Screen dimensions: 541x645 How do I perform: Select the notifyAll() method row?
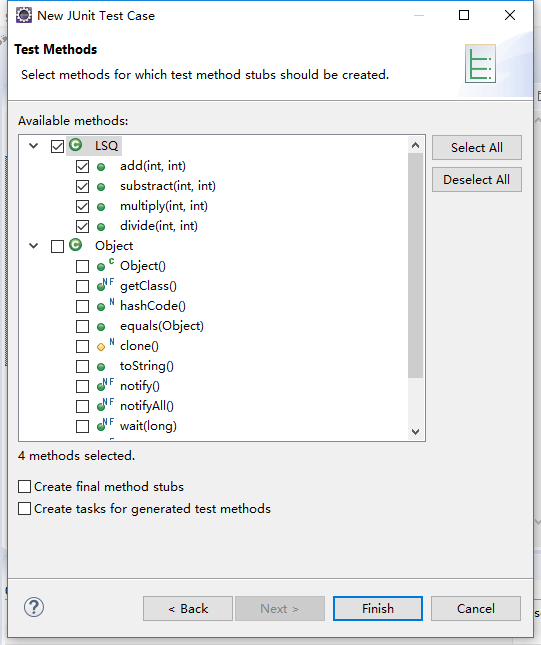pyautogui.click(x=146, y=406)
